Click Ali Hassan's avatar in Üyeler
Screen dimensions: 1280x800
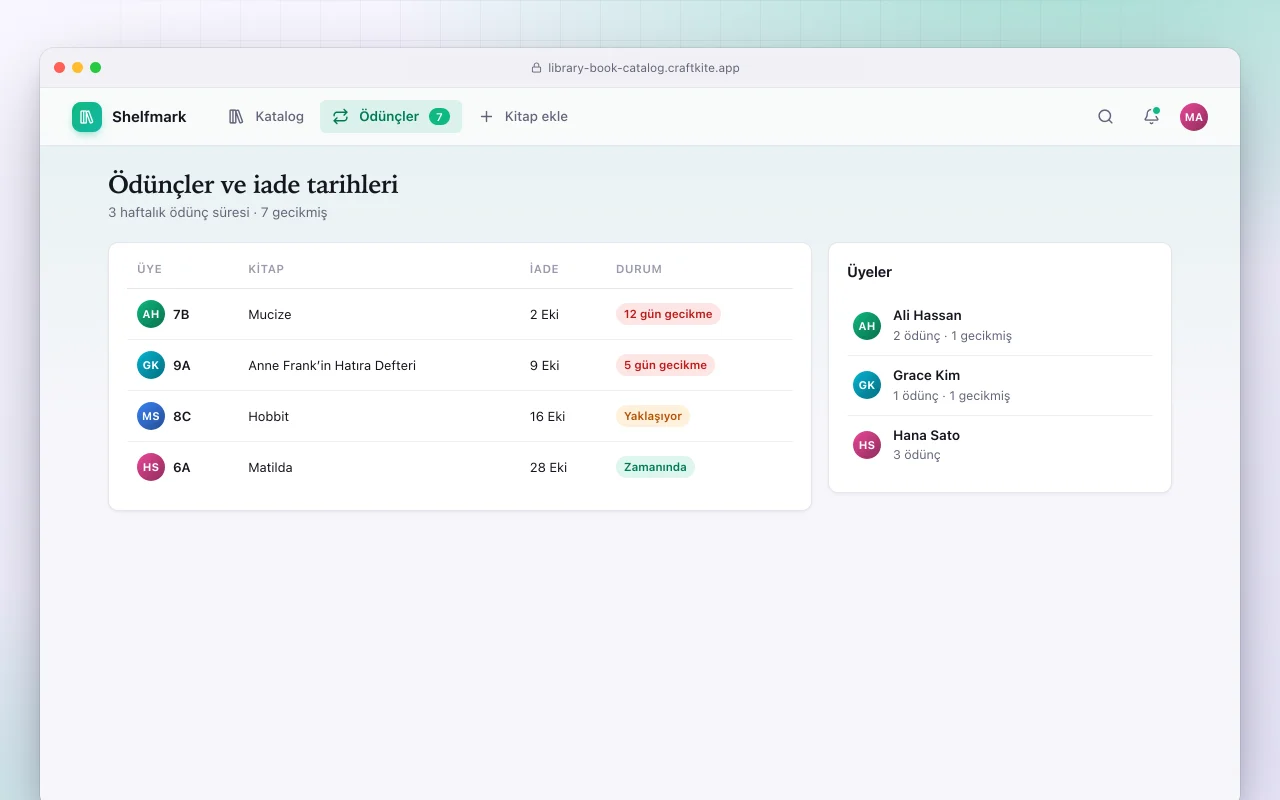[867, 326]
